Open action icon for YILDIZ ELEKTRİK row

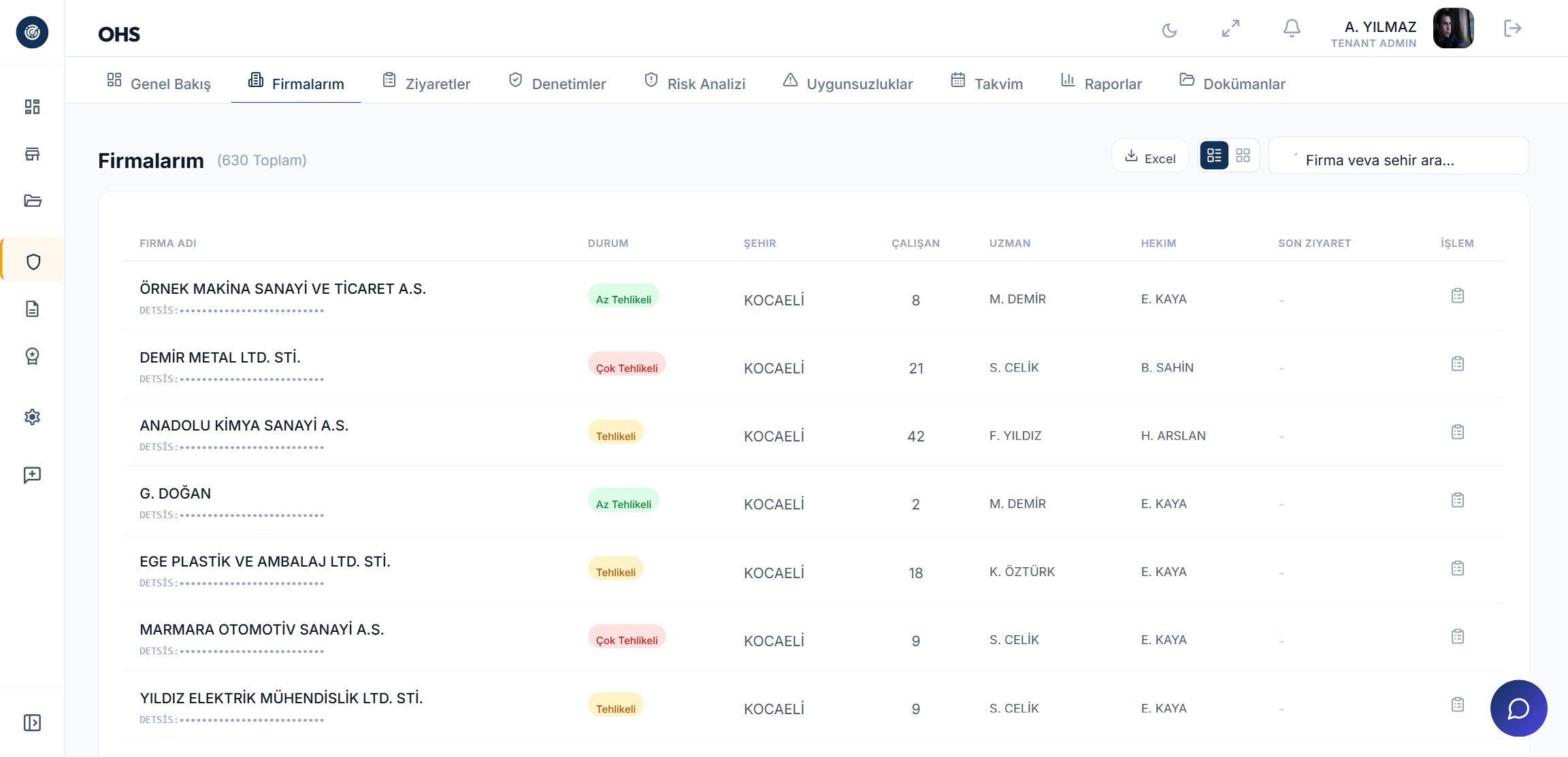[x=1457, y=704]
